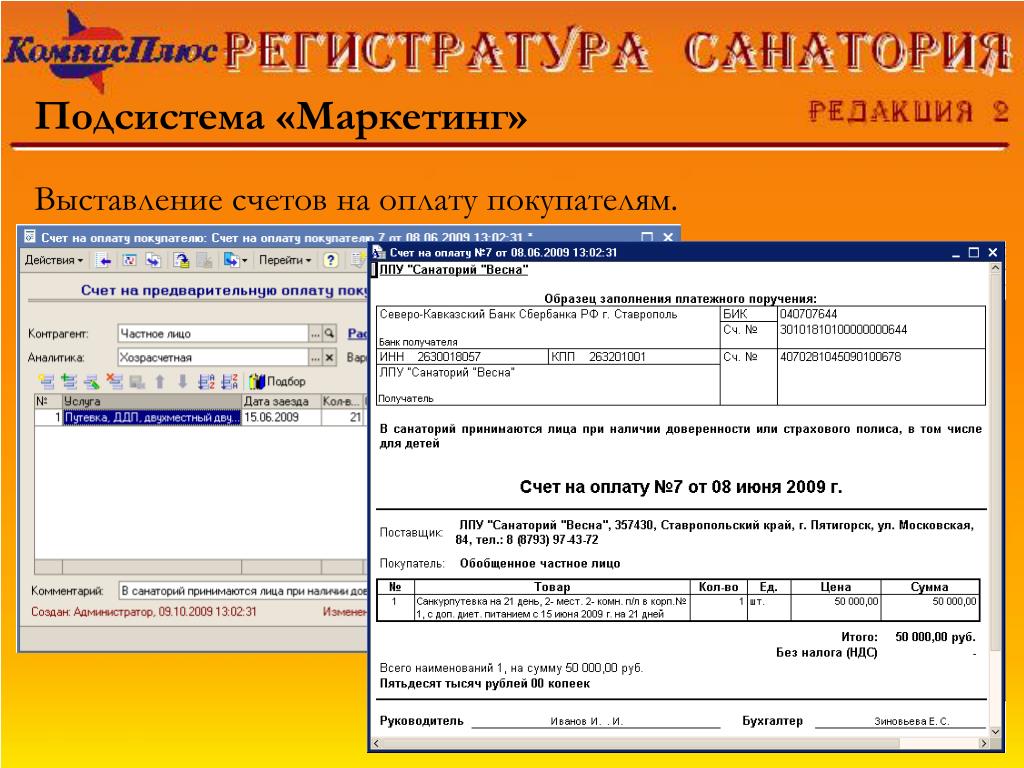The image size is (1024, 768).
Task: Click the sort ascending A-Z icon
Action: [206, 381]
